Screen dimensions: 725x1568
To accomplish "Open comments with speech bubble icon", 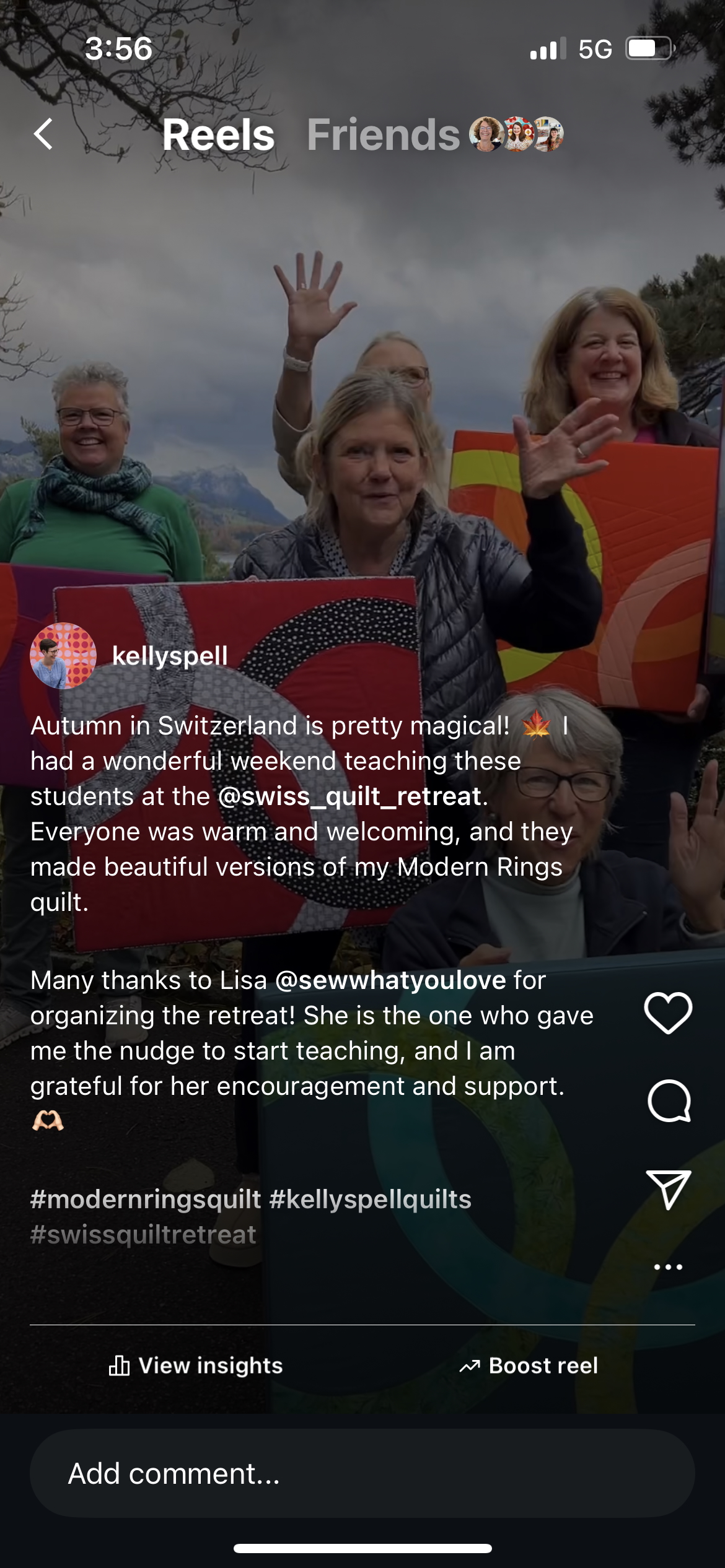I will tap(669, 1101).
